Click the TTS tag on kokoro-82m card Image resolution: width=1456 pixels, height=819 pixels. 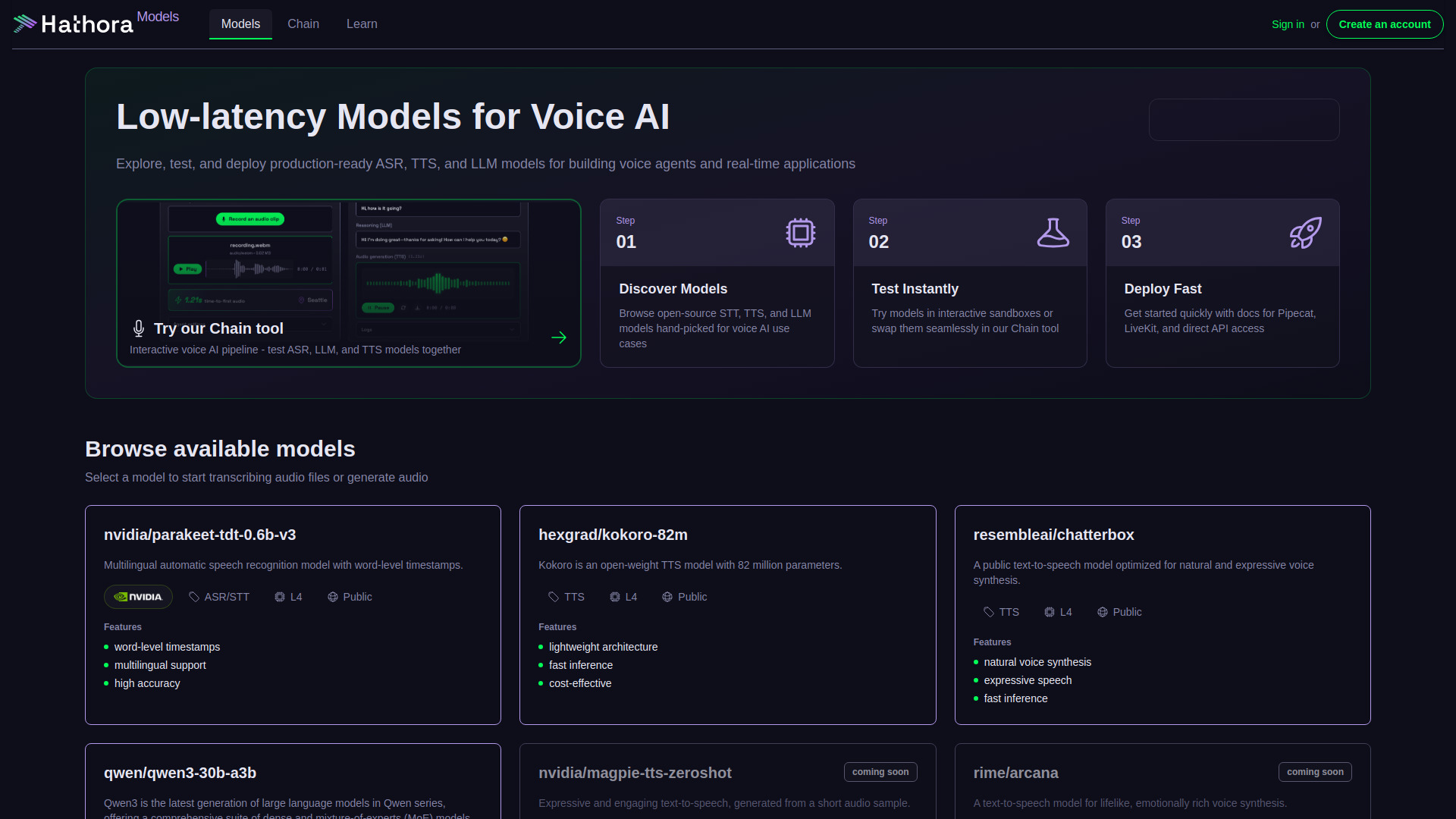pyautogui.click(x=566, y=597)
